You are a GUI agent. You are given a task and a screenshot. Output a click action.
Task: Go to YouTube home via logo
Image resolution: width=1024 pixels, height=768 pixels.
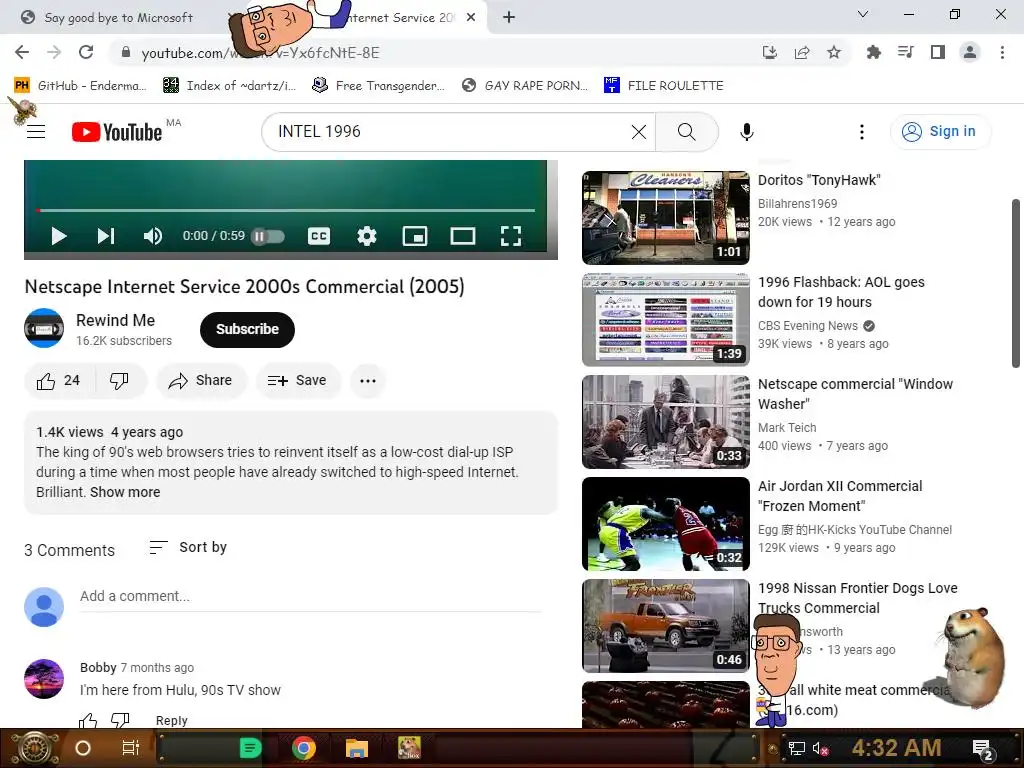click(117, 132)
